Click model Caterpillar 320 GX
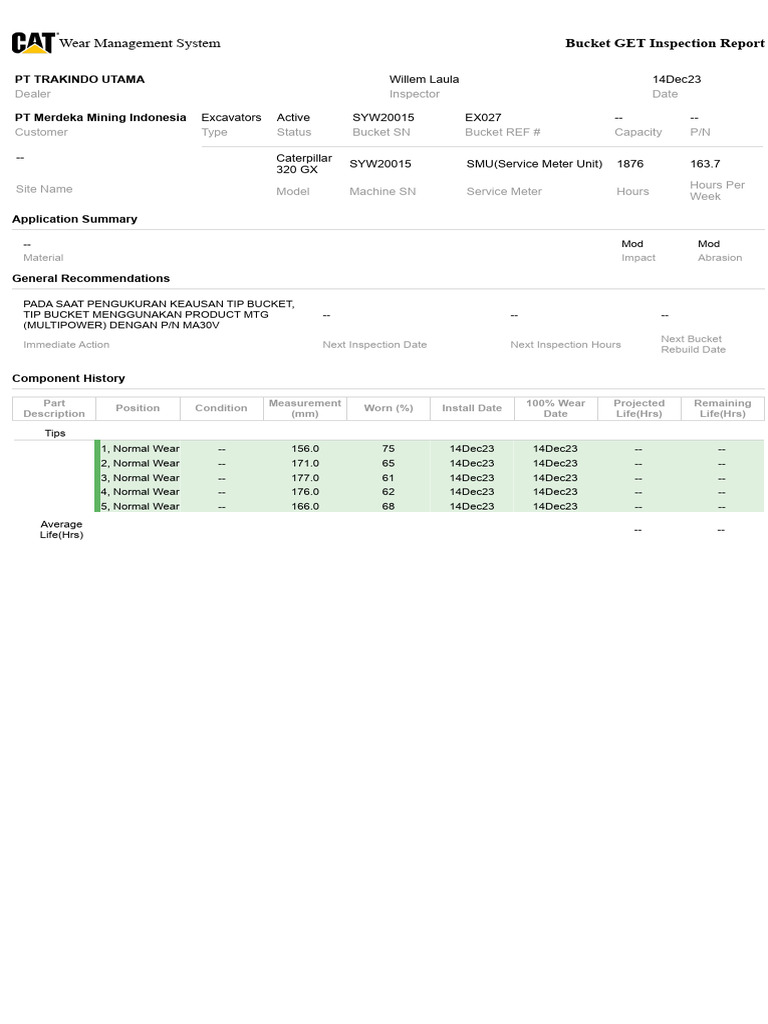The width and height of the screenshot is (768, 1024). [304, 163]
